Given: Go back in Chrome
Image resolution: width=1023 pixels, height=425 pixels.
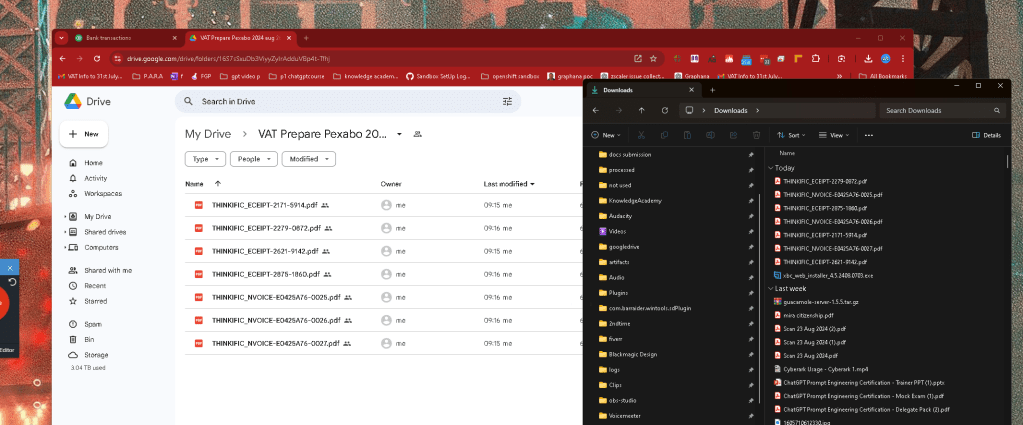Looking at the screenshot, I should click(62, 59).
